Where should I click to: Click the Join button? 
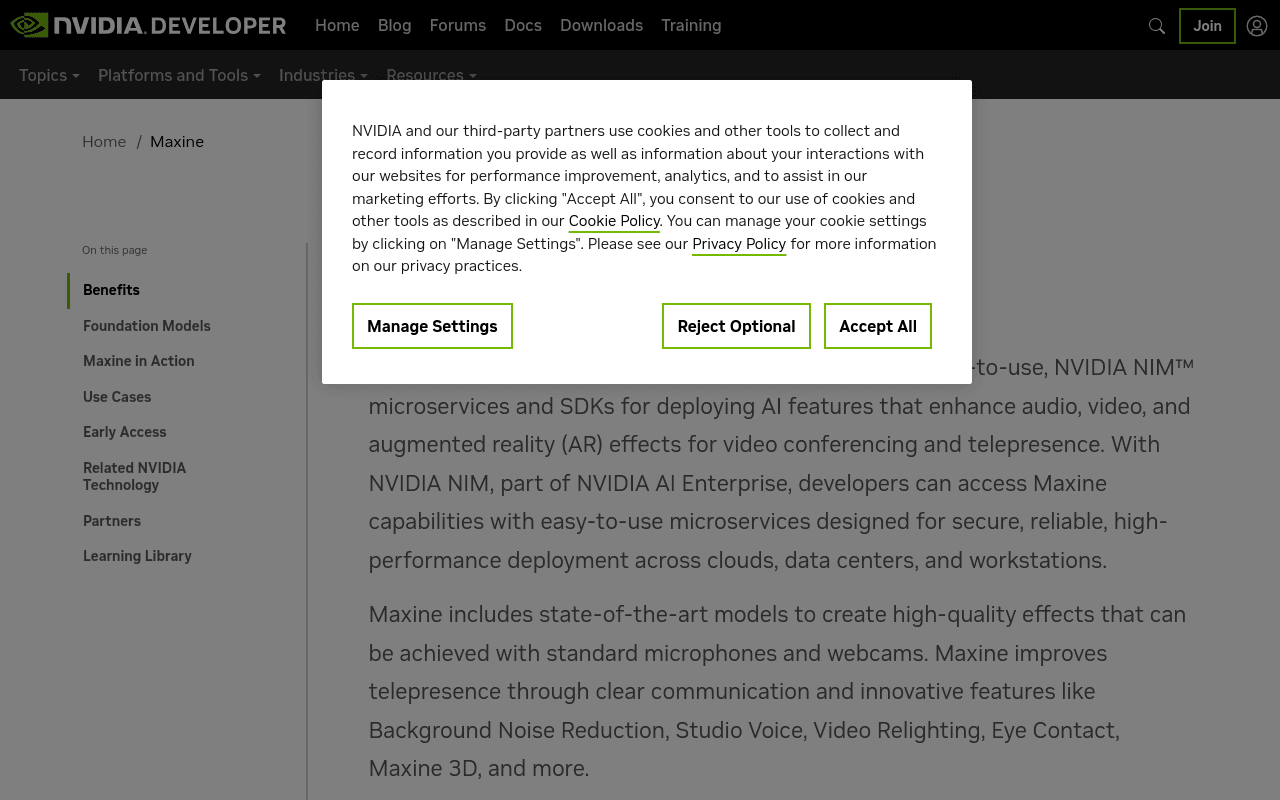pyautogui.click(x=1207, y=26)
